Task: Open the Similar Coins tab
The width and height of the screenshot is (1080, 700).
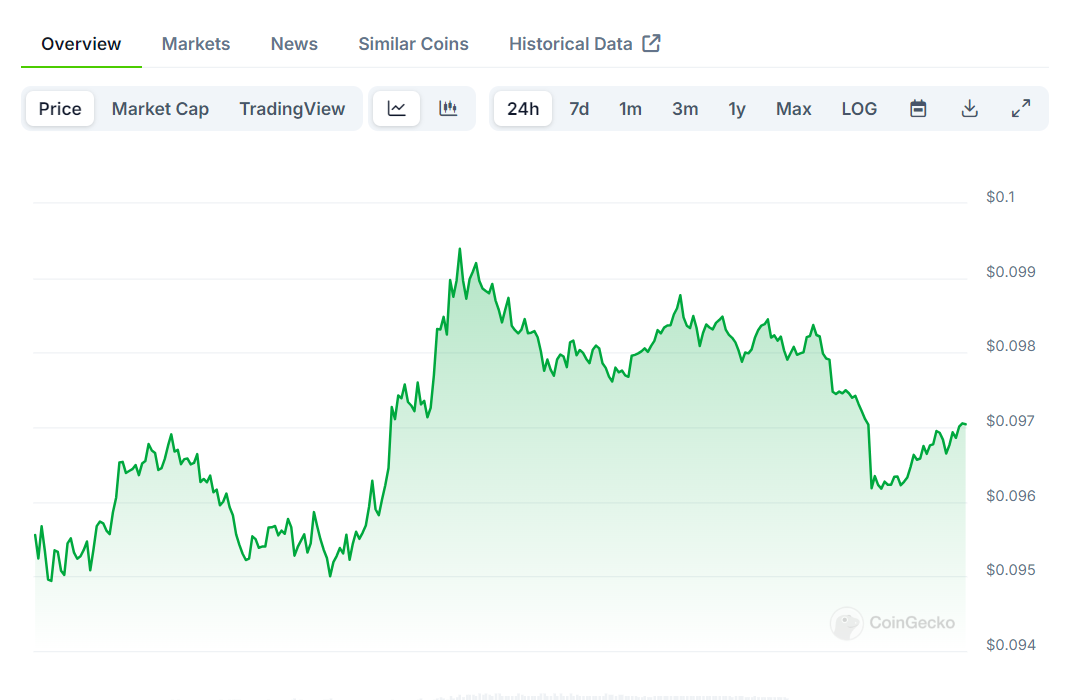Action: point(413,44)
